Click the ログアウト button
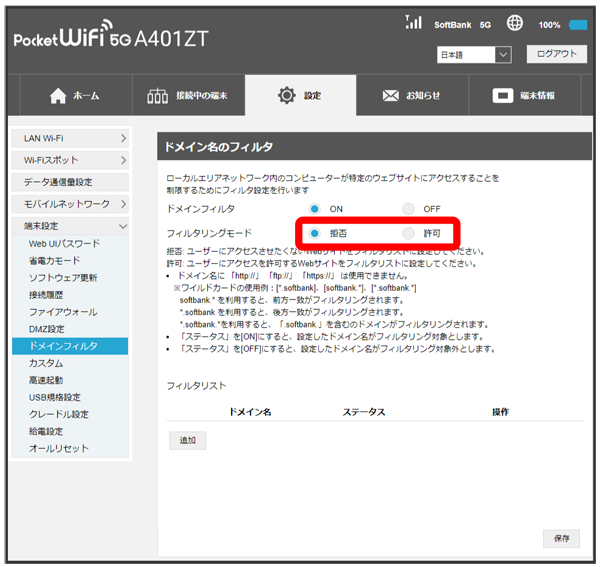Image resolution: width=600 pixels, height=567 pixels. click(x=556, y=54)
